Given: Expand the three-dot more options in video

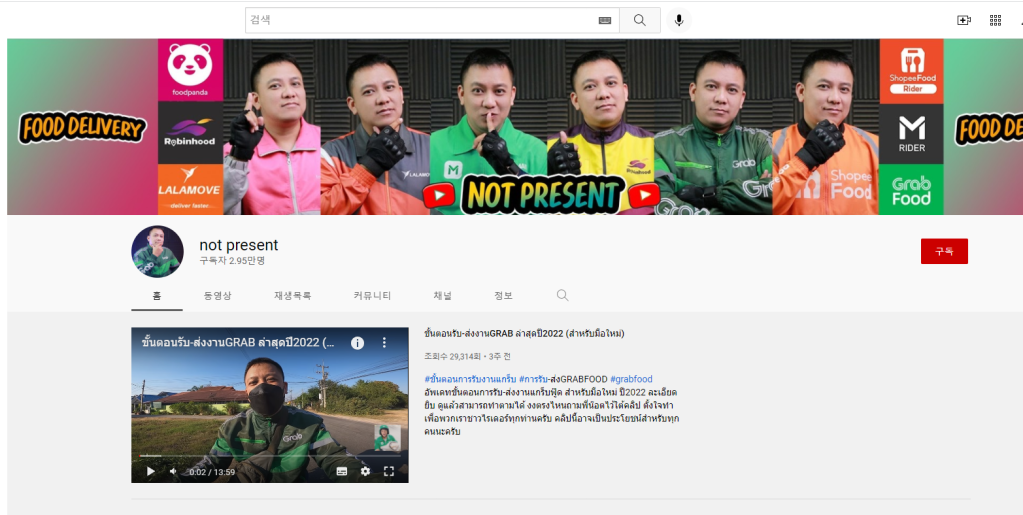Looking at the screenshot, I should click(384, 342).
